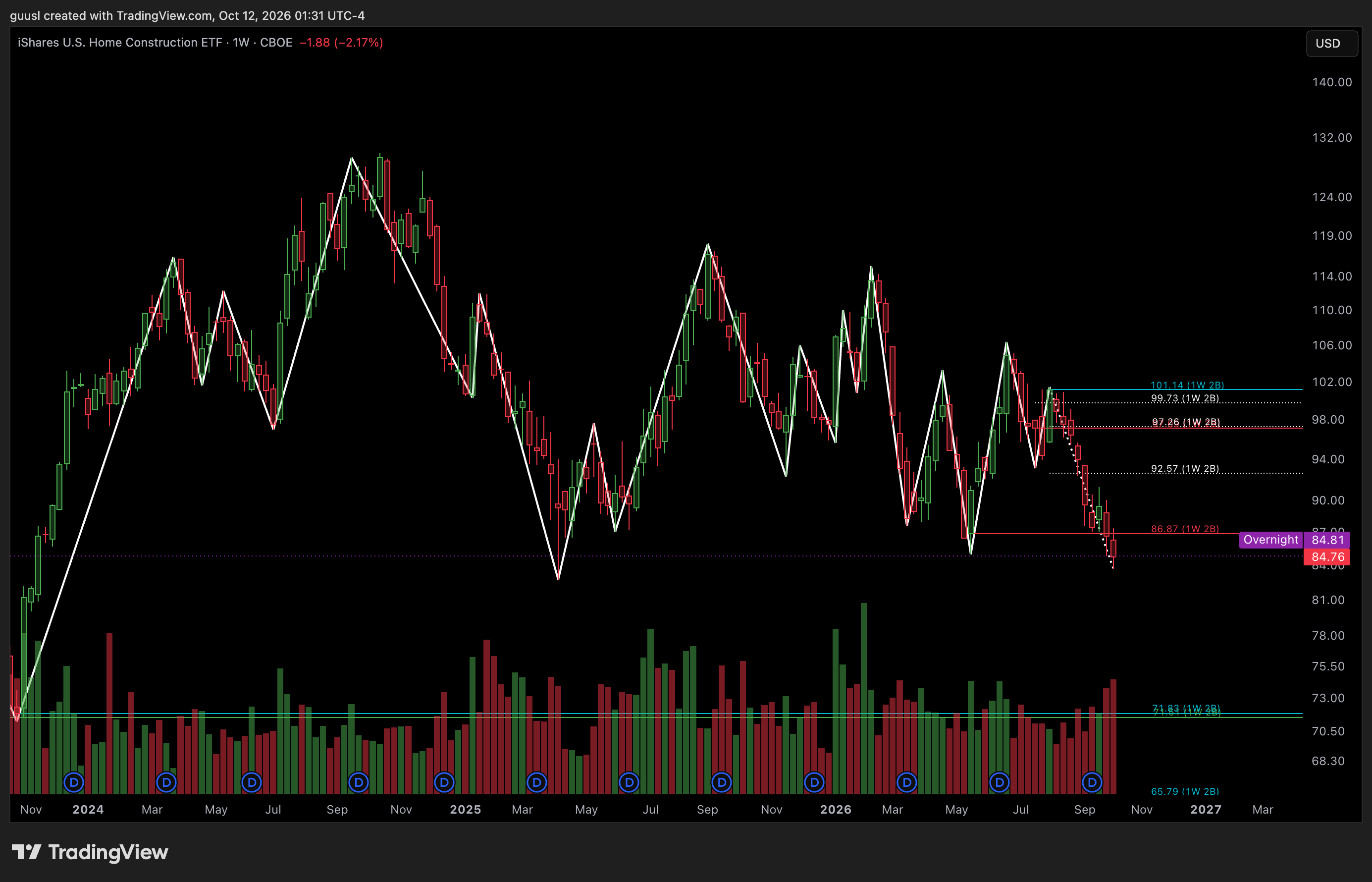The width and height of the screenshot is (1372, 882).
Task: Click the dividend marker for September 2025
Action: click(x=722, y=782)
